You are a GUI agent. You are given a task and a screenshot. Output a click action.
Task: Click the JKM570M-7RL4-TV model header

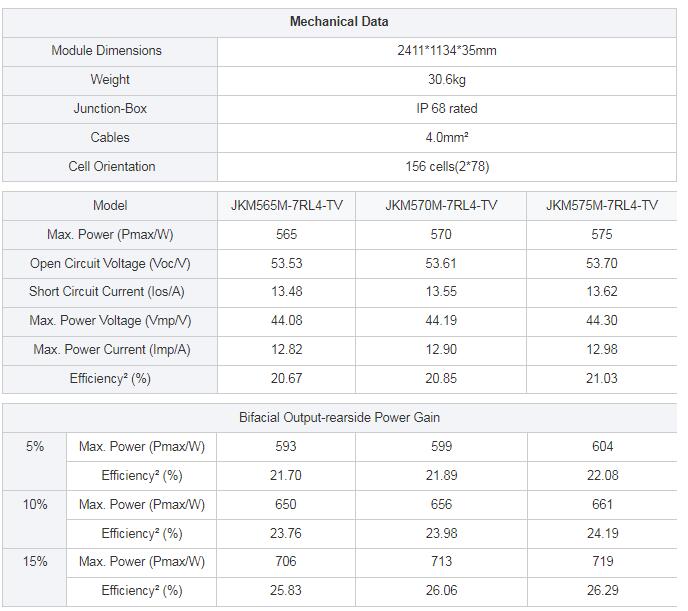click(441, 205)
